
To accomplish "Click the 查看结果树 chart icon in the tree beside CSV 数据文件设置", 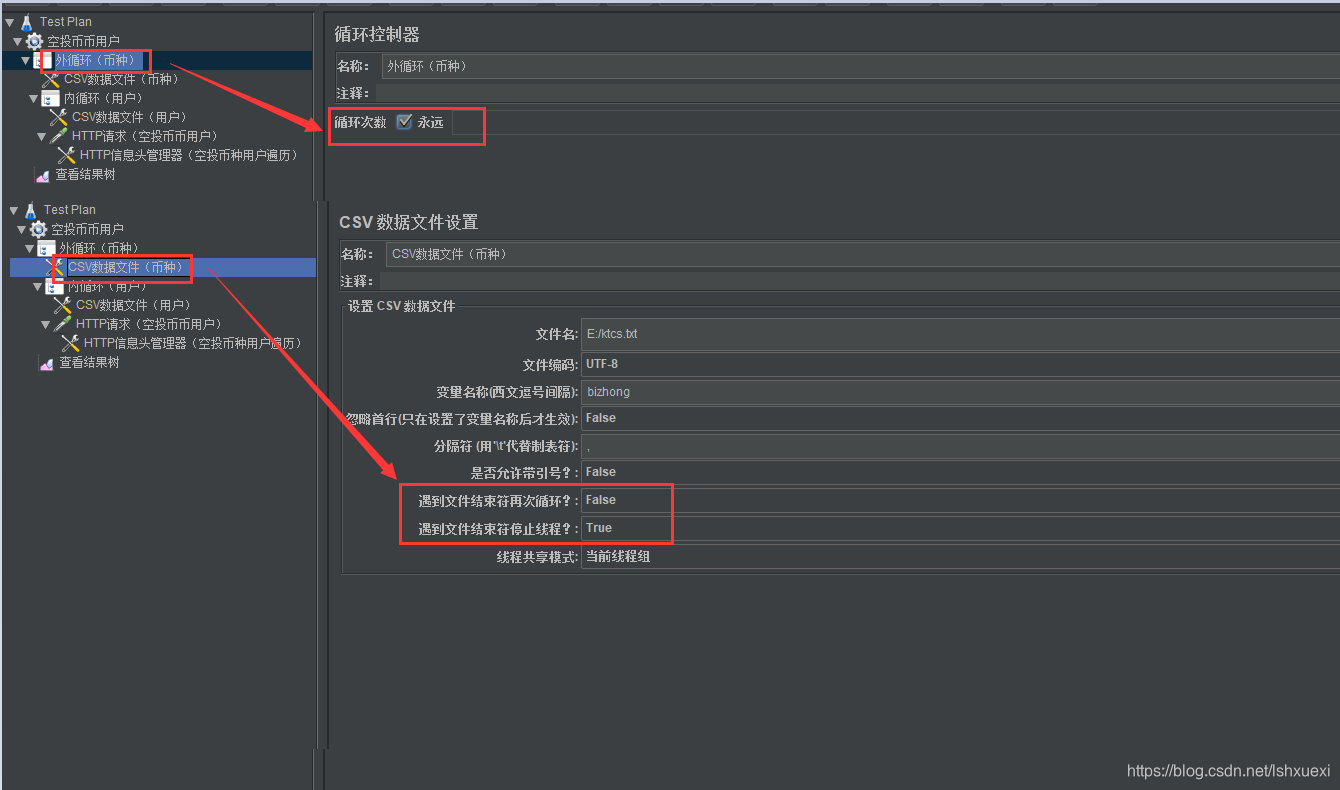I will (x=47, y=363).
